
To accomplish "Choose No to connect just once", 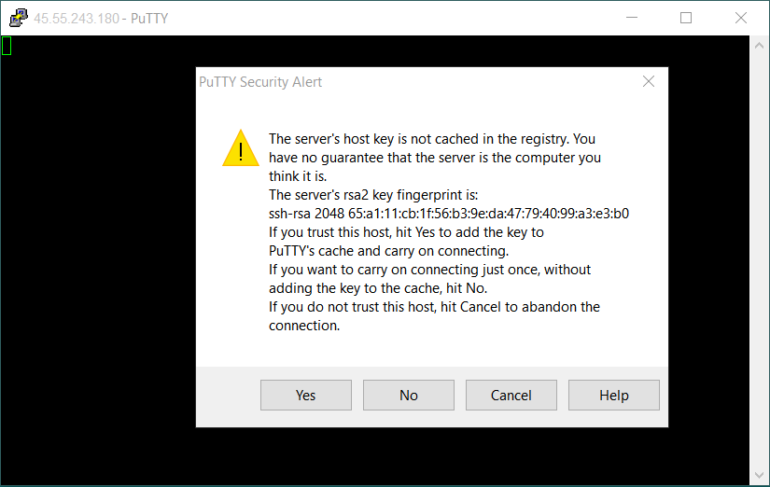I will coord(409,395).
